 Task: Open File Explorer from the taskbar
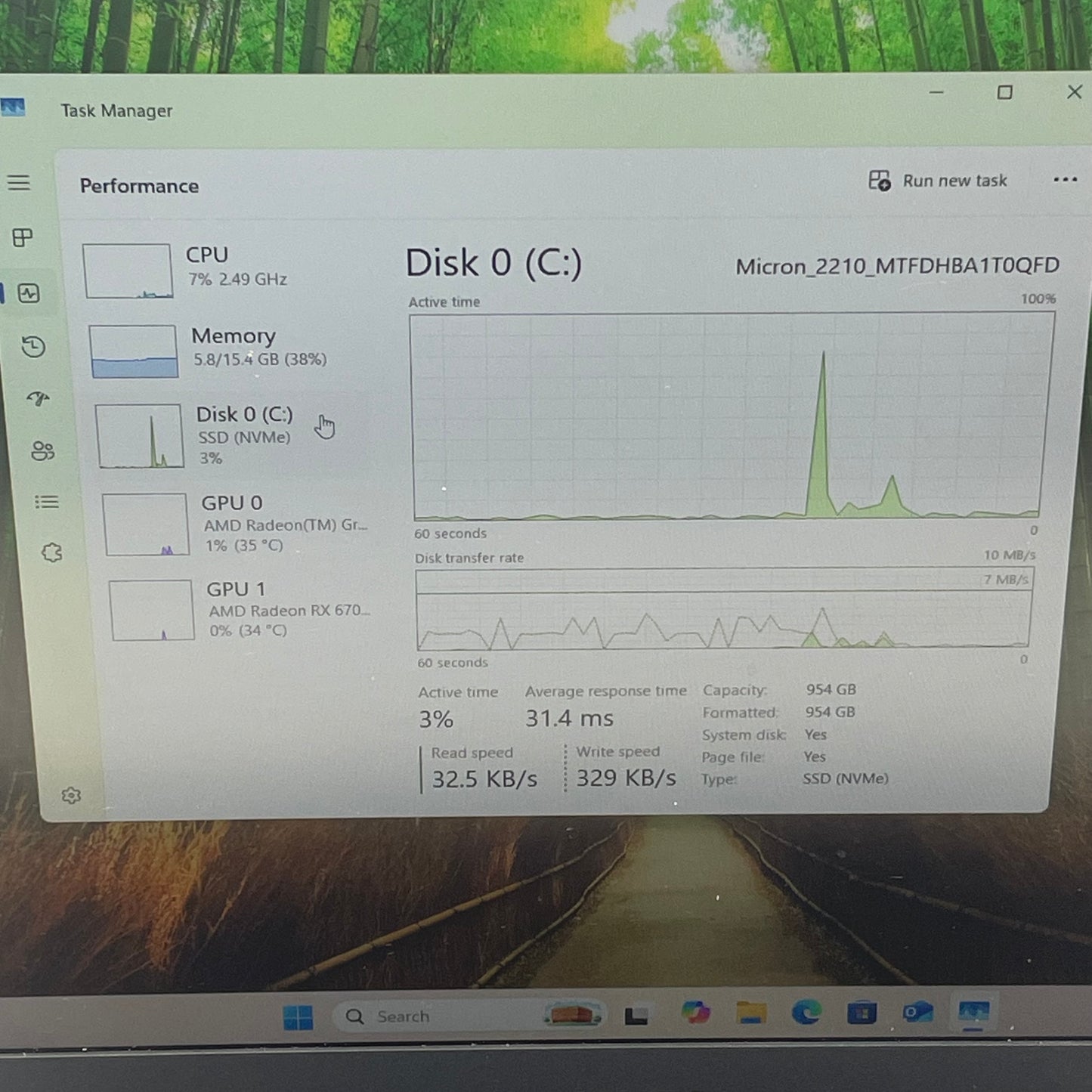pyautogui.click(x=750, y=1012)
